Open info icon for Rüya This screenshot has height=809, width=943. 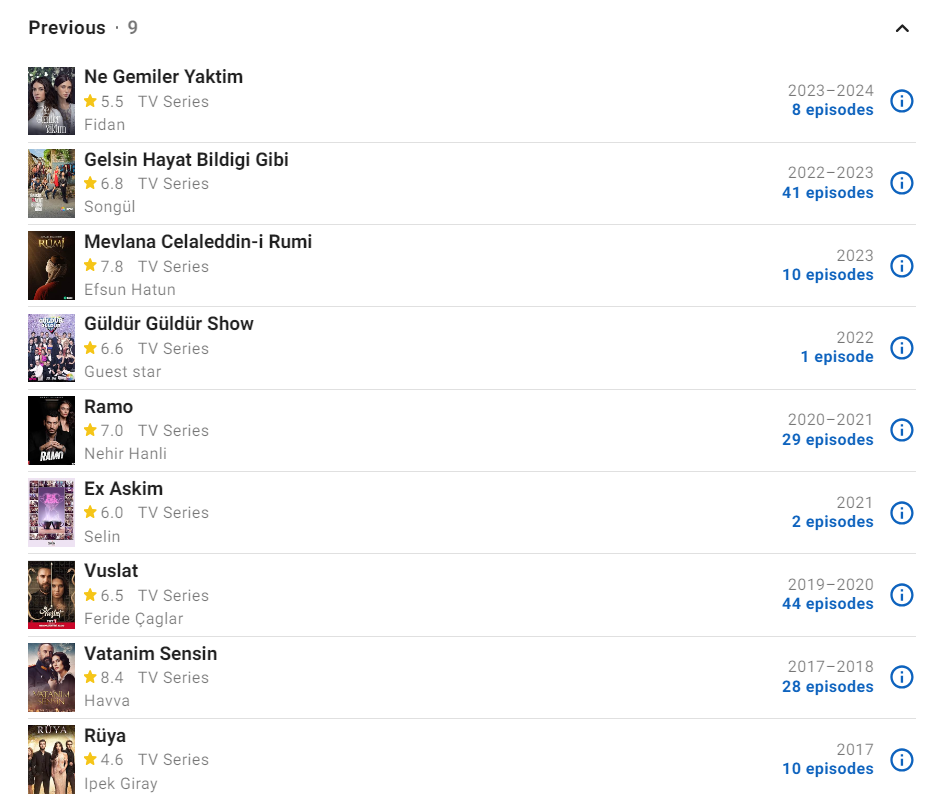click(x=901, y=760)
